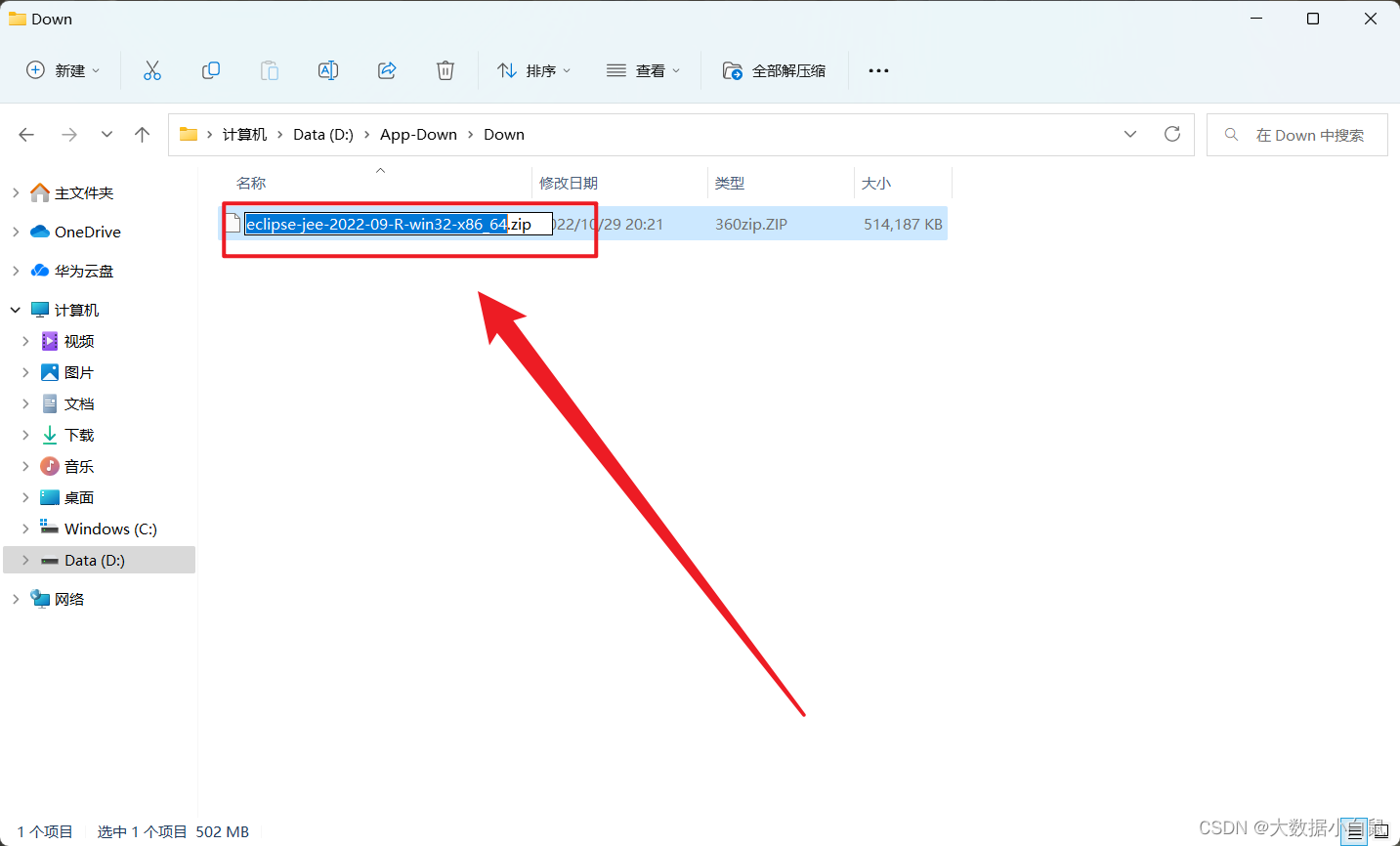Click 计算机 in the address breadcrumb

(244, 135)
